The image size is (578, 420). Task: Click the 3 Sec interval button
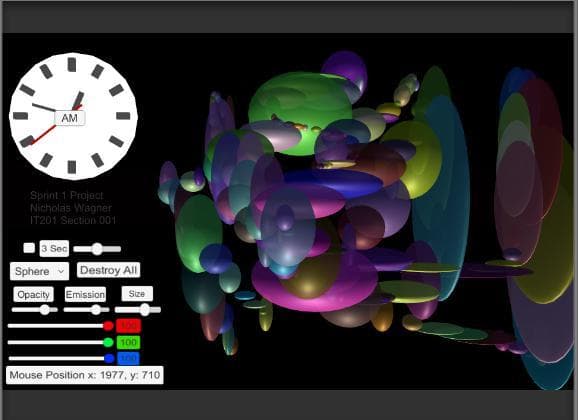[54, 249]
